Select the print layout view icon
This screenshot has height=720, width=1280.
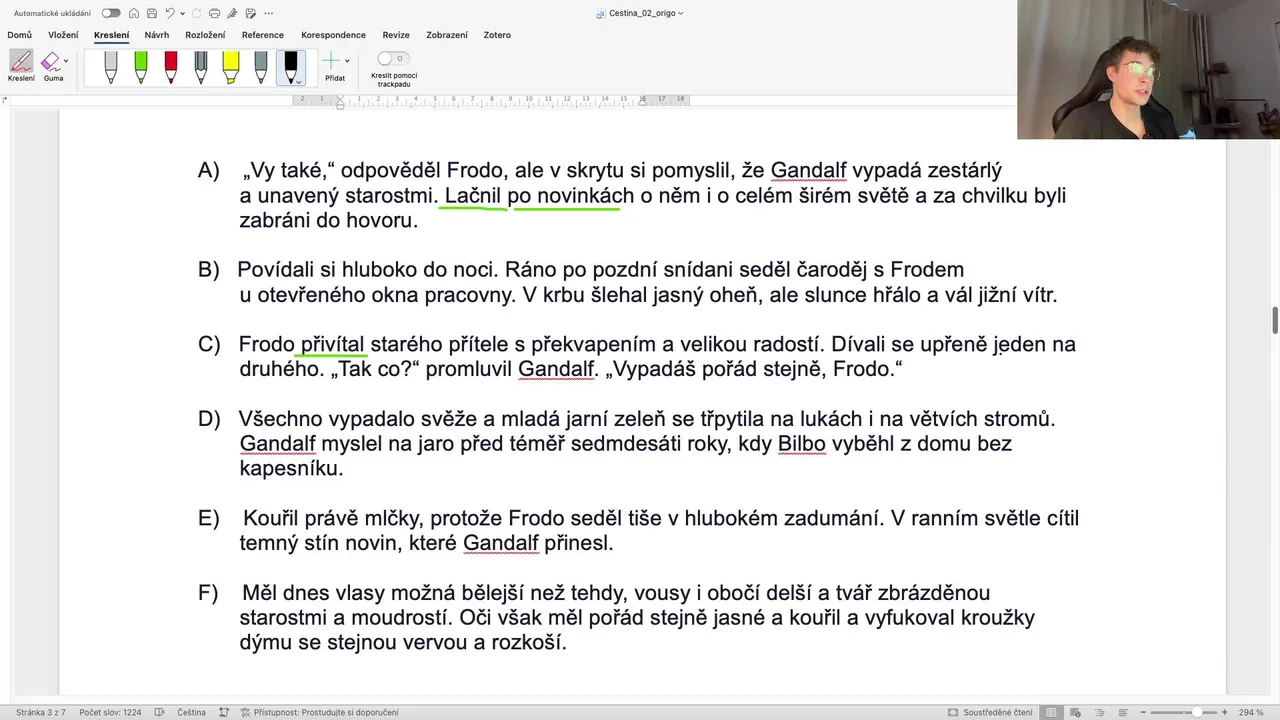[x=1051, y=712]
